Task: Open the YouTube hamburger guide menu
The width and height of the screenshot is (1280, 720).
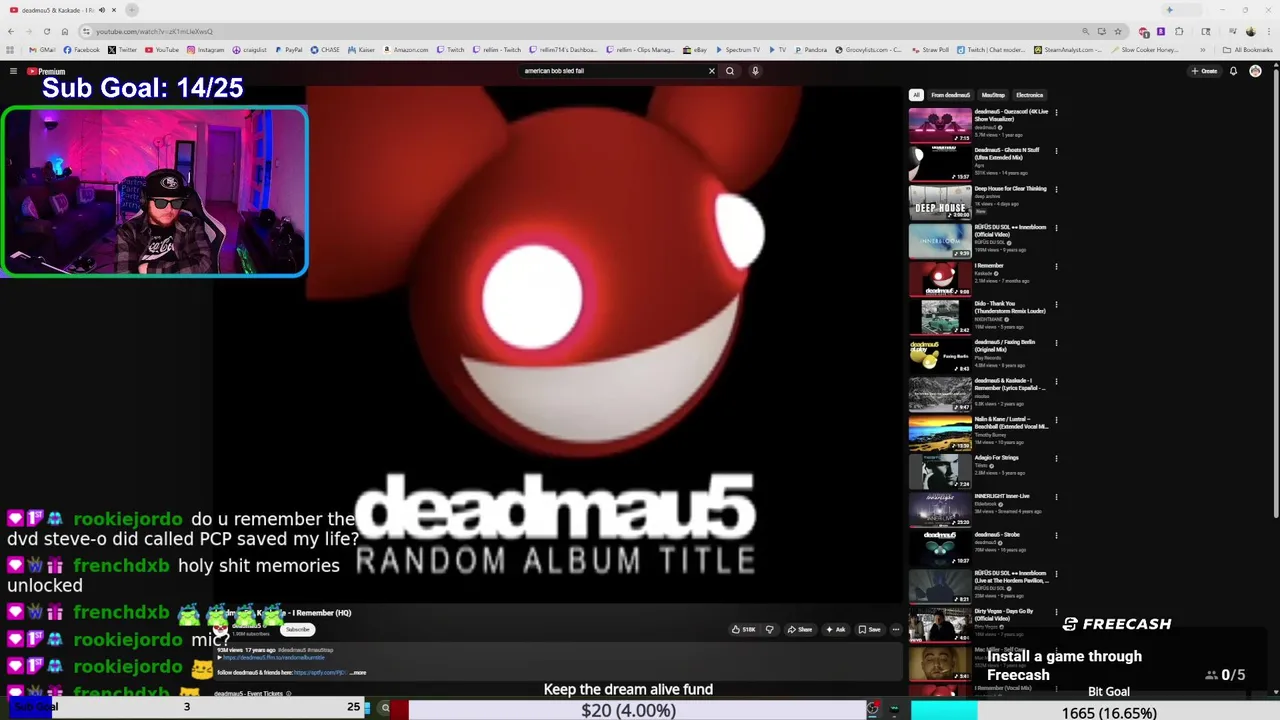Action: click(x=13, y=71)
